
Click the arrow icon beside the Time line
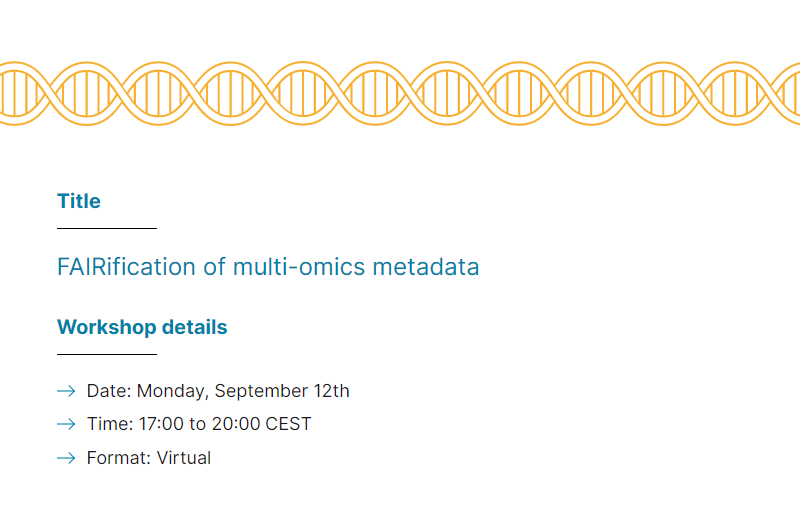point(66,424)
